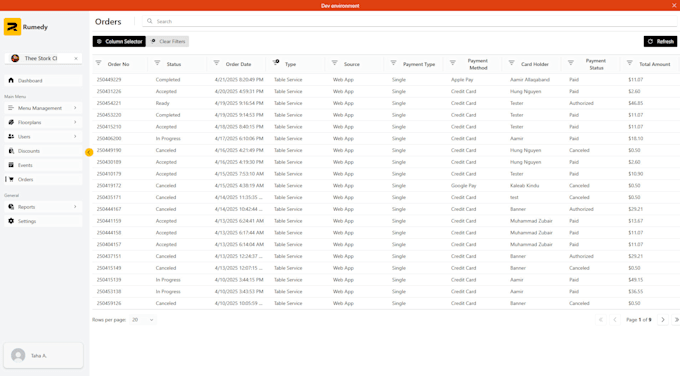Select order number 250419172
The image size is (680, 376).
109,186
